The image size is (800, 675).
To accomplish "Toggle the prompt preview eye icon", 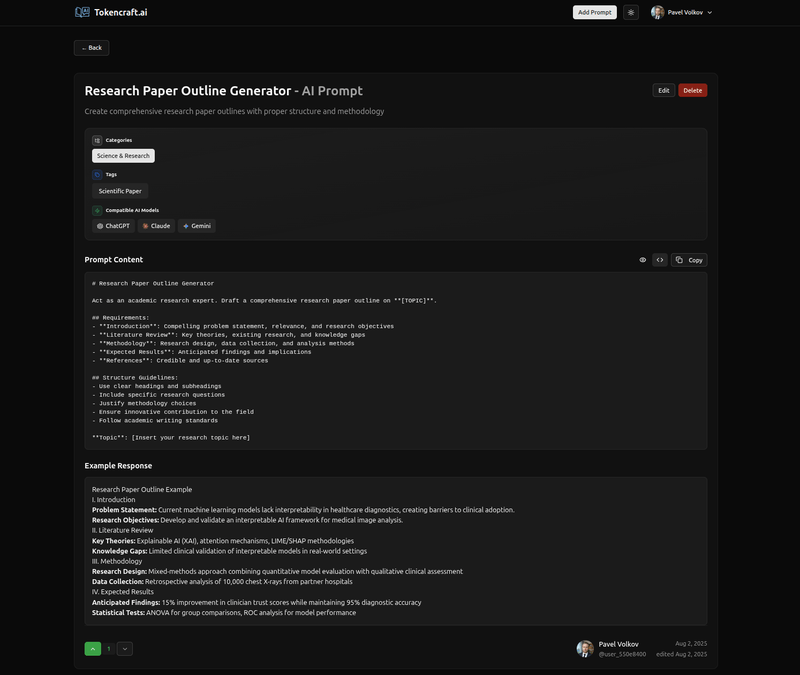I will click(642, 260).
